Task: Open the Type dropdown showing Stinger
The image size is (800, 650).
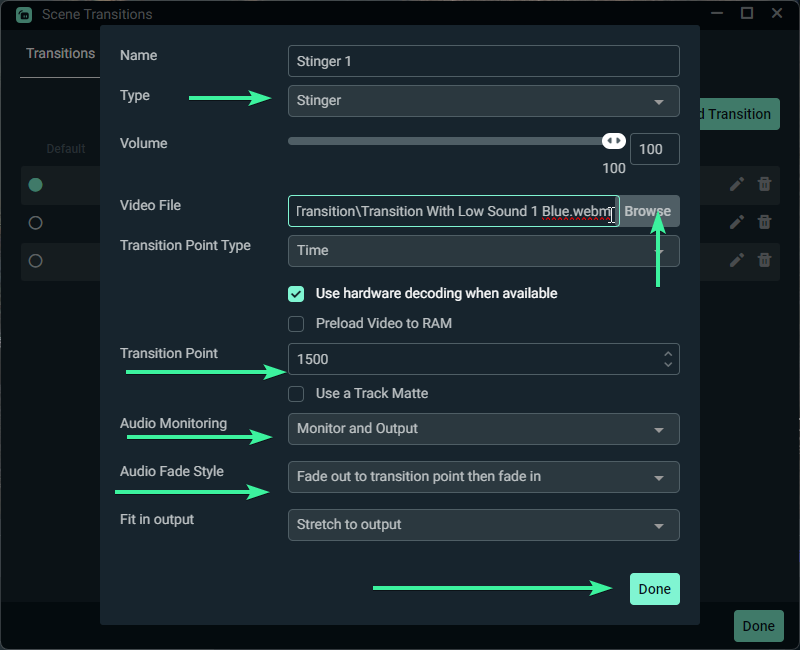Action: coord(484,101)
